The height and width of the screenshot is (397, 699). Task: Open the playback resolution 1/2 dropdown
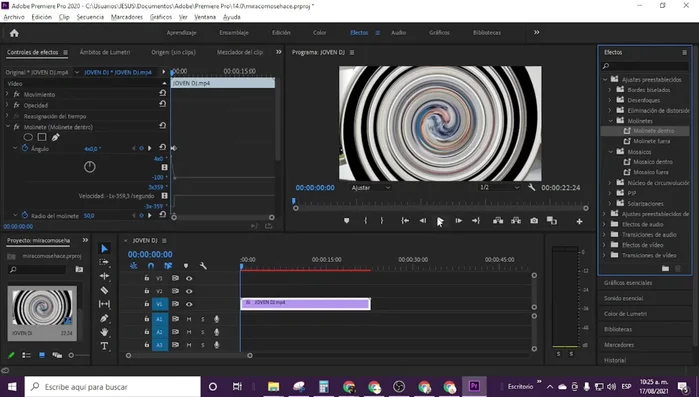[499, 188]
